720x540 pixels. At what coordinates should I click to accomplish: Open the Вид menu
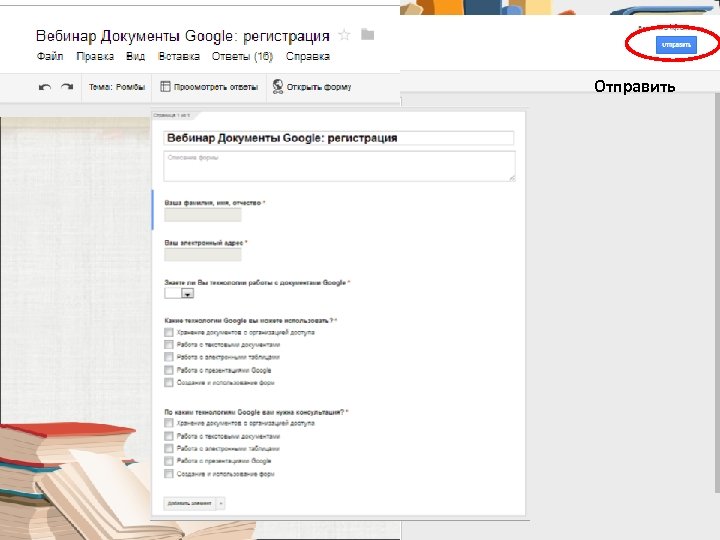click(135, 56)
